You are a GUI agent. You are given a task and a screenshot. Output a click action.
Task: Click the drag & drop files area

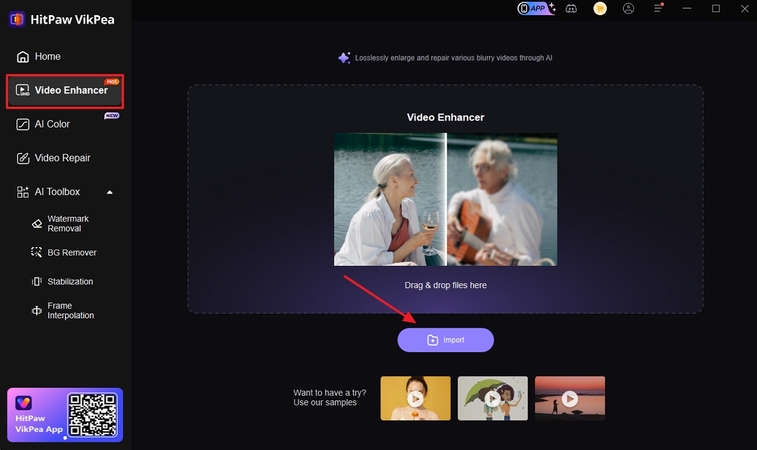tap(445, 199)
